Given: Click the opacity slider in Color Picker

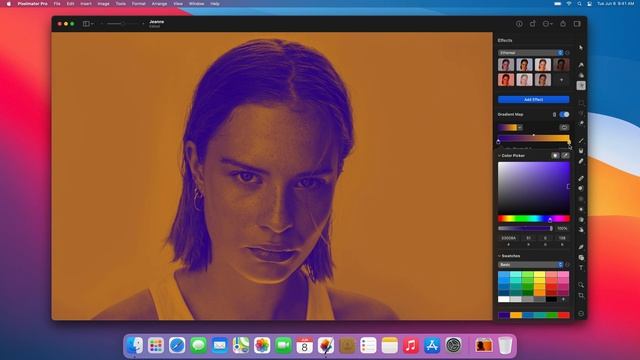Looking at the screenshot, I should point(525,229).
